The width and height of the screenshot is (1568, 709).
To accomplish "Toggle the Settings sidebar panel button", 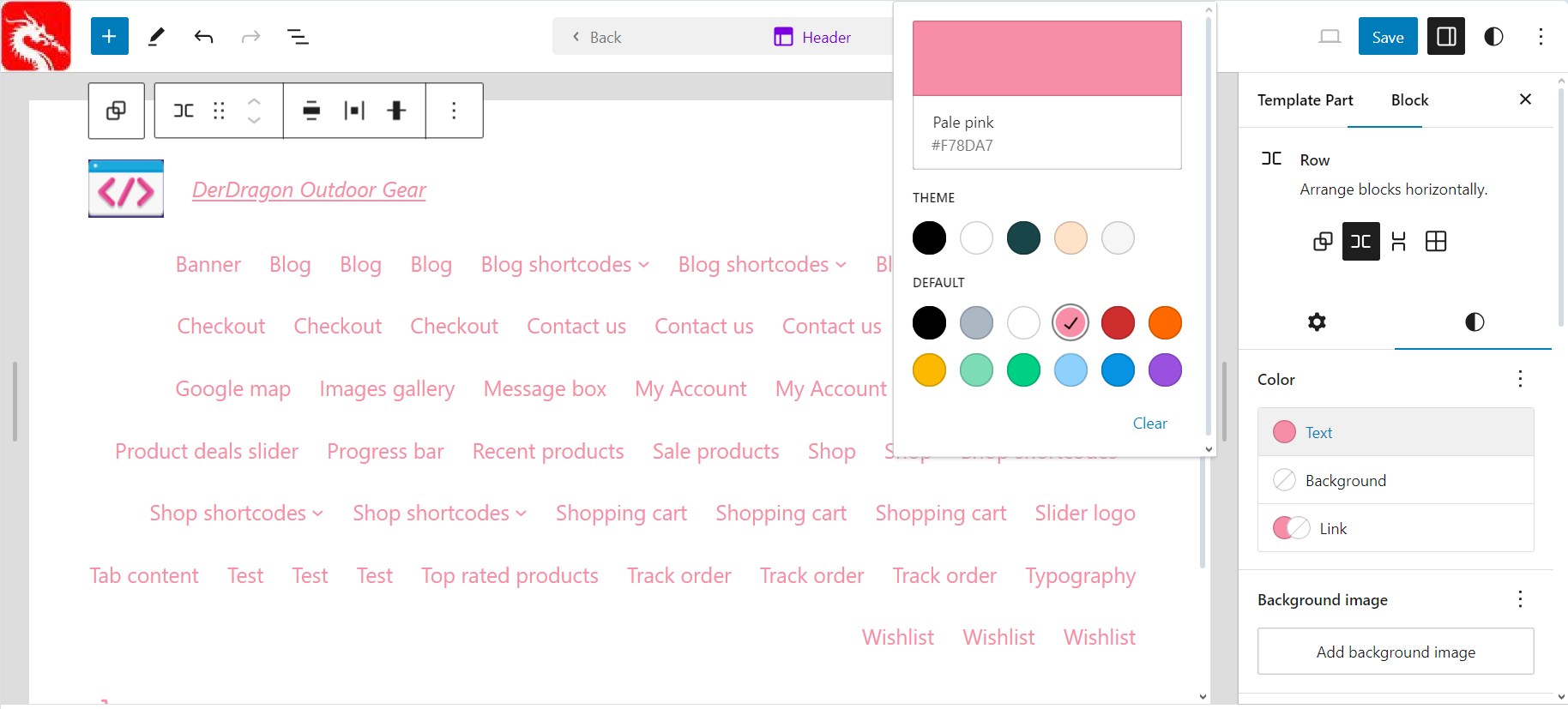I will (1445, 37).
